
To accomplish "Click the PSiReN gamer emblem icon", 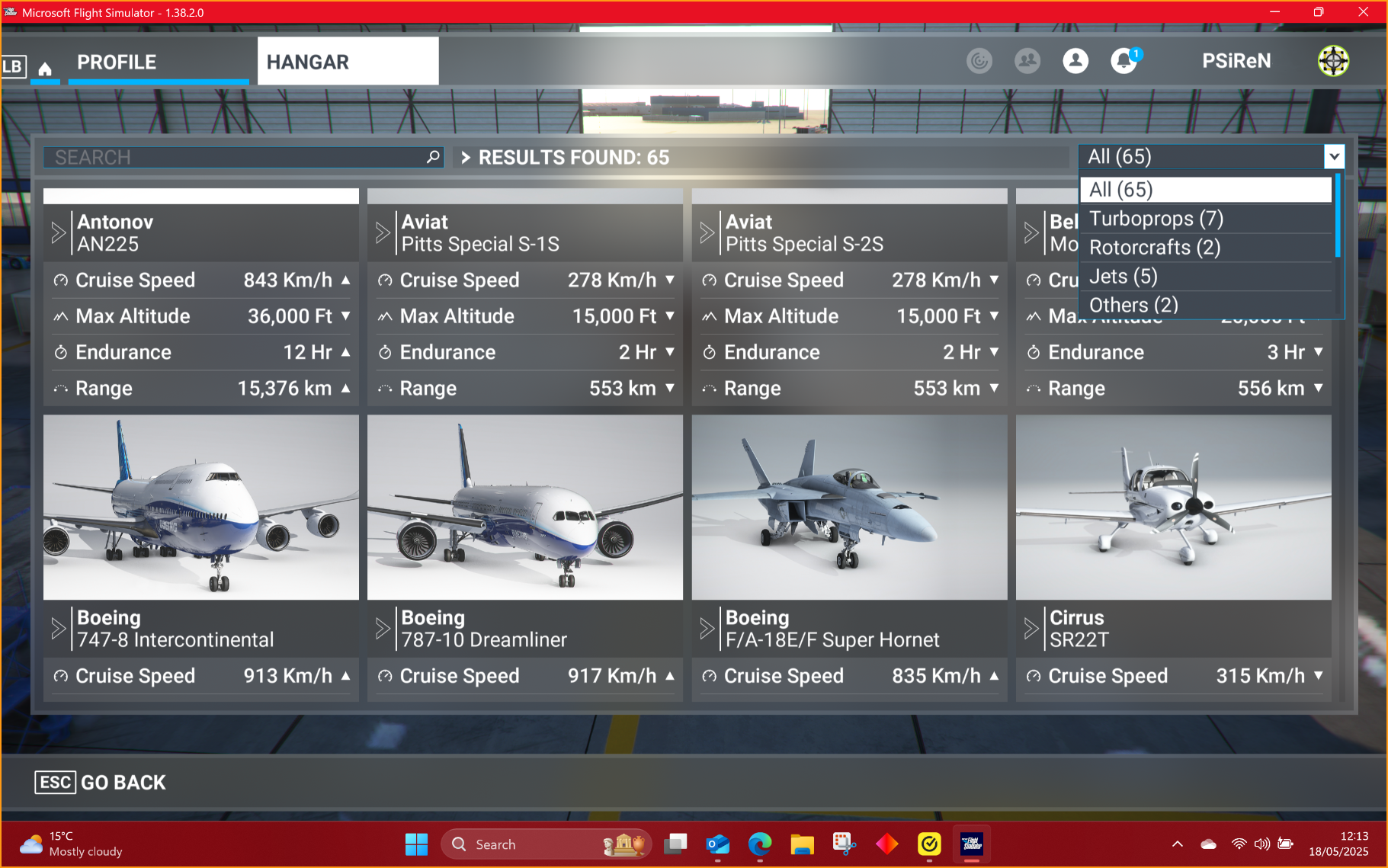I will point(1333,61).
